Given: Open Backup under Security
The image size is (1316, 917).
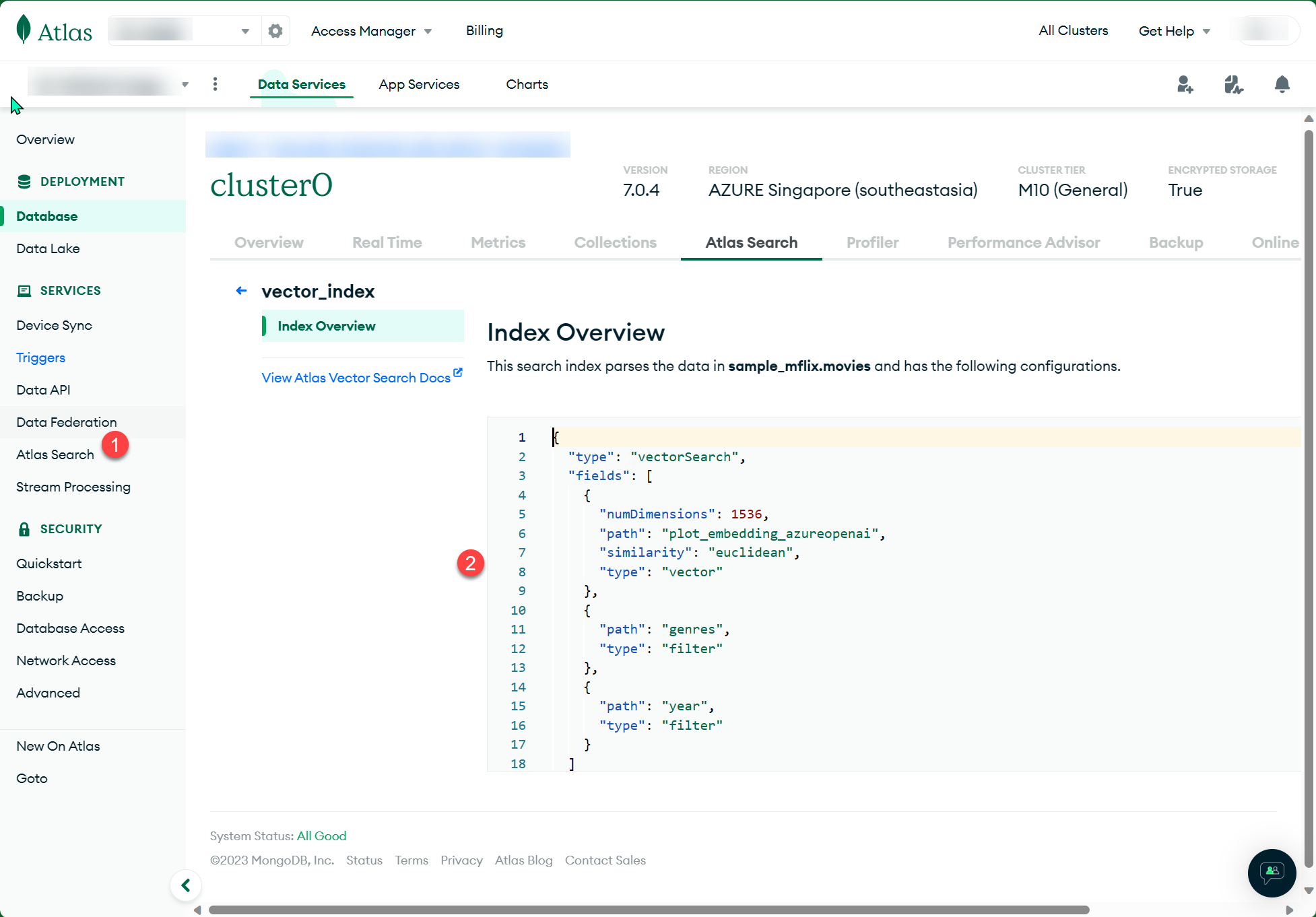Looking at the screenshot, I should tap(40, 596).
